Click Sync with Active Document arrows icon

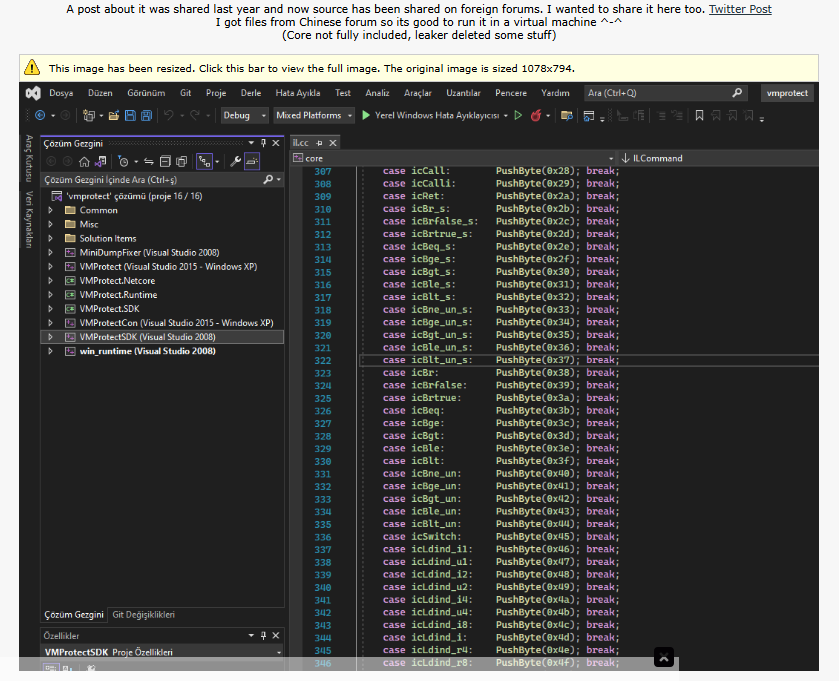click(149, 162)
